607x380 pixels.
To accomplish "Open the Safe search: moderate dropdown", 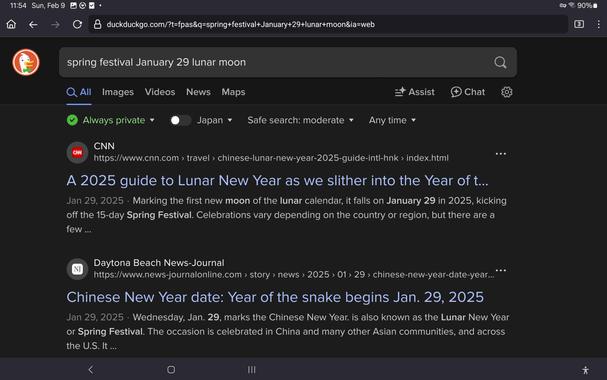I will [300, 120].
